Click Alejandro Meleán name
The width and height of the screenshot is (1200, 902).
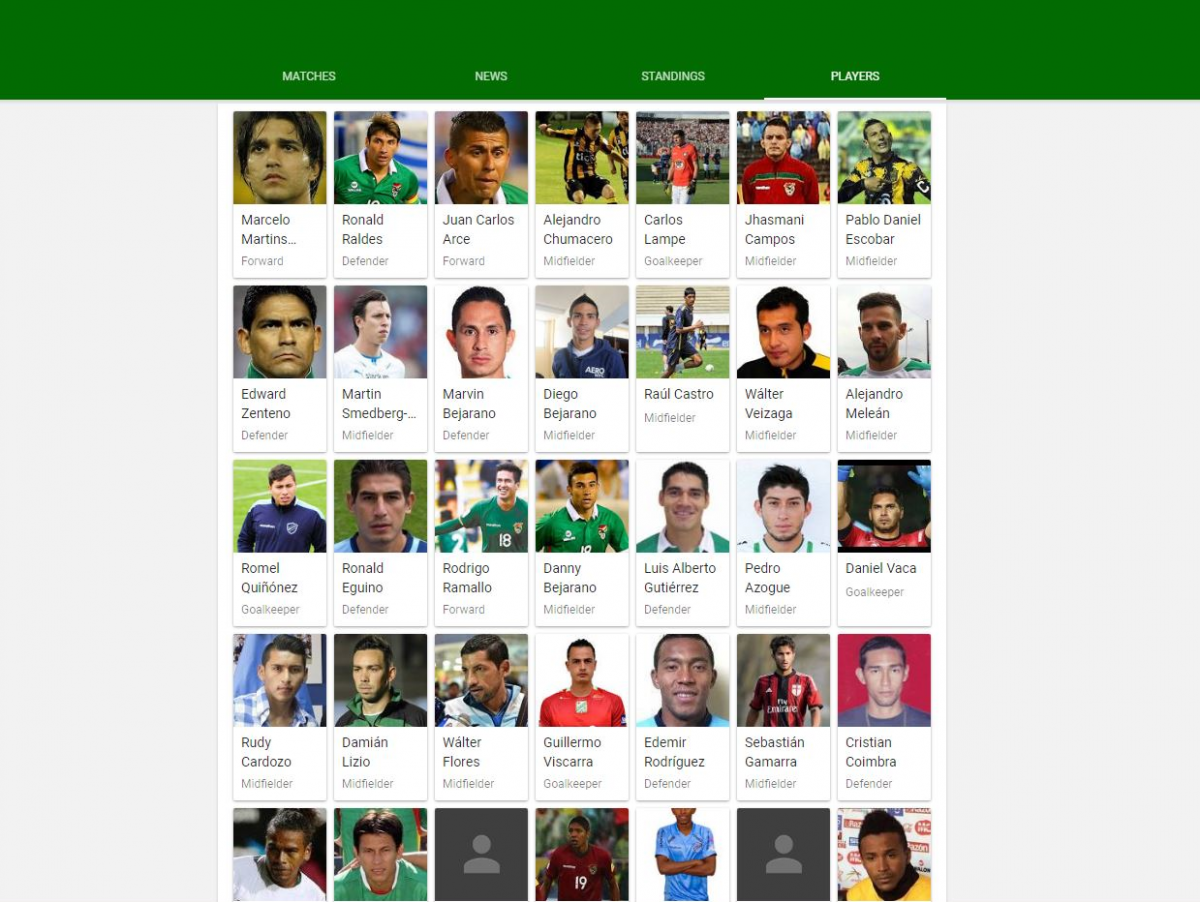point(874,403)
